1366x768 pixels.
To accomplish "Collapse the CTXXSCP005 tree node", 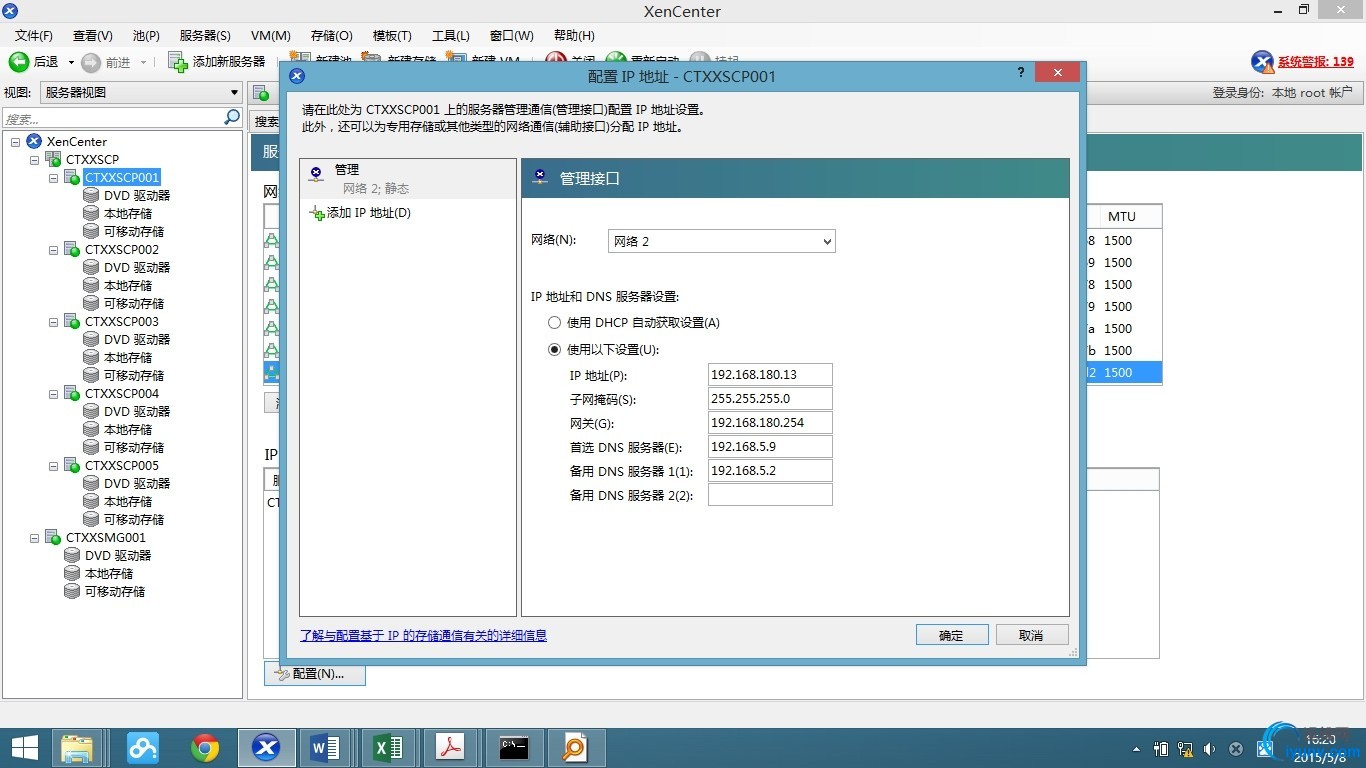I will [x=54, y=466].
